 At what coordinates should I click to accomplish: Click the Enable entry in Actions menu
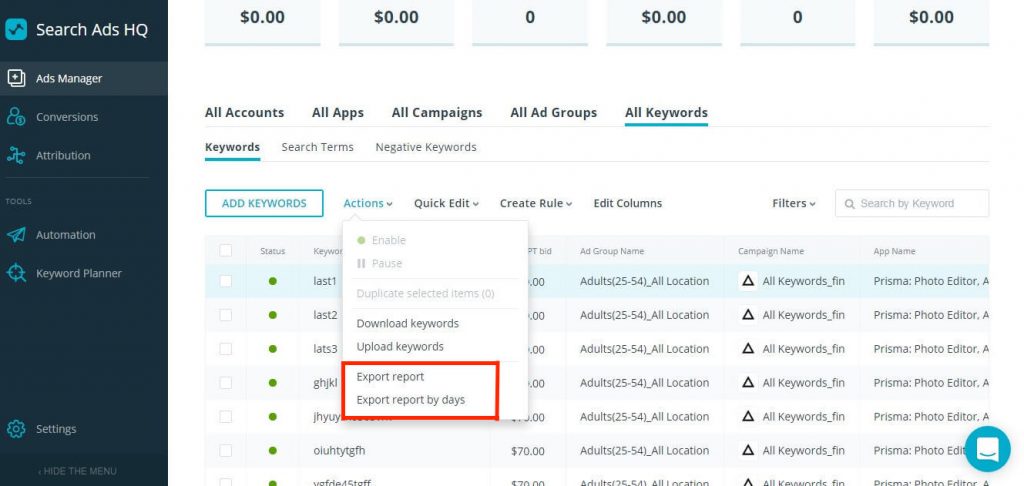381,240
